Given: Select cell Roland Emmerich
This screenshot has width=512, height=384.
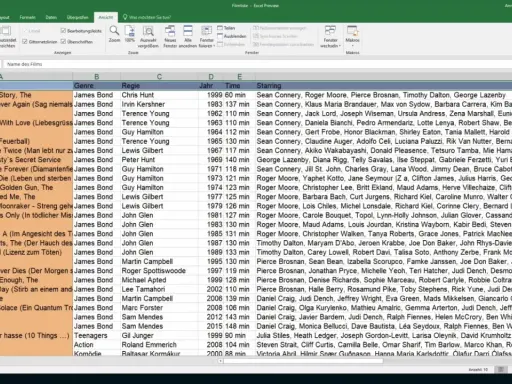Looking at the screenshot, I should [x=159, y=345].
